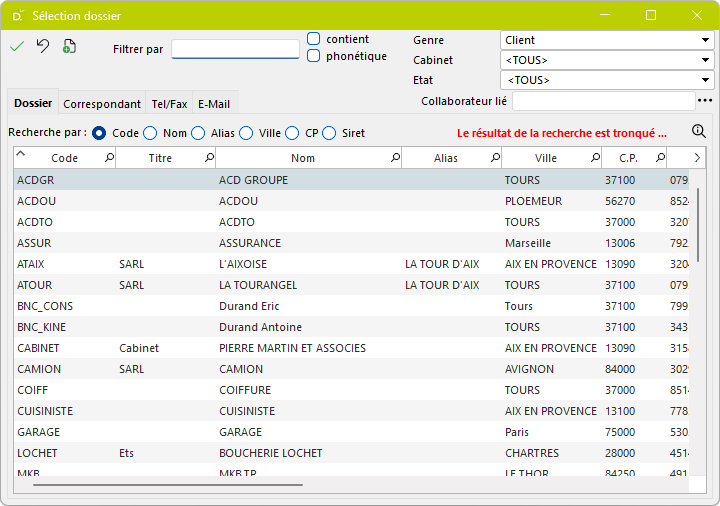The width and height of the screenshot is (720, 506).
Task: Click the magnifier search icon beside truncated message
Action: coord(698,131)
